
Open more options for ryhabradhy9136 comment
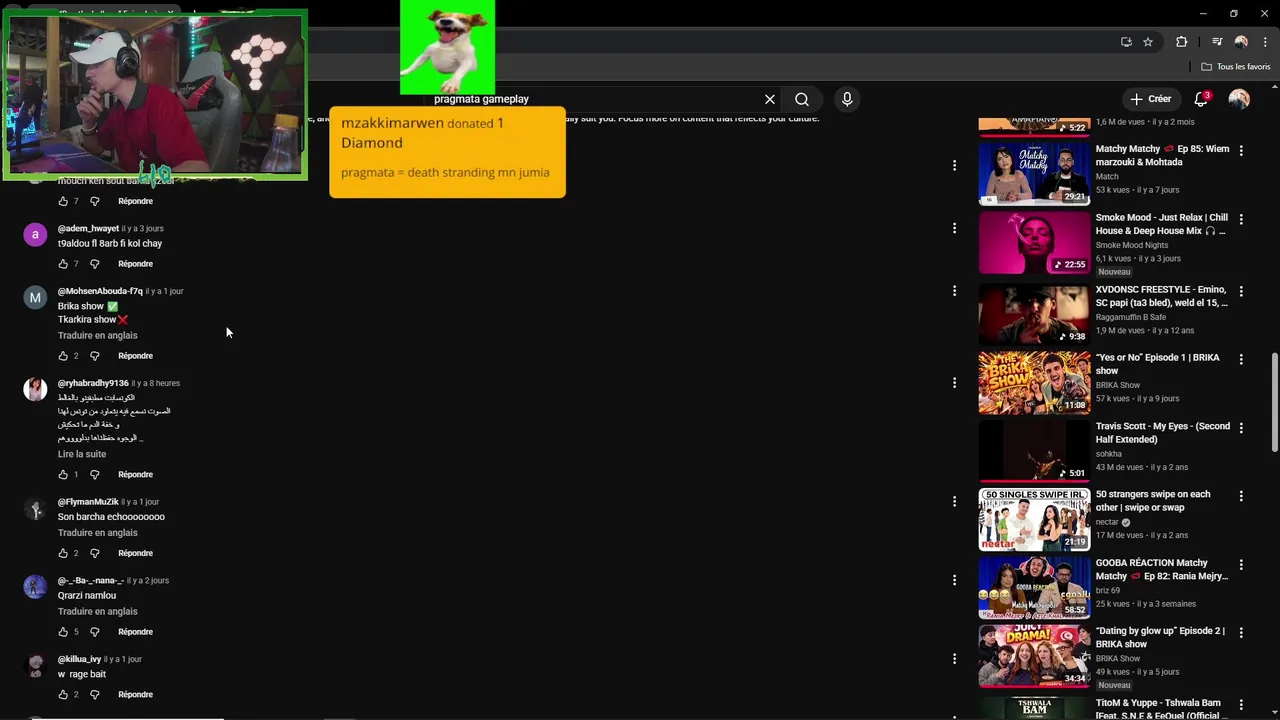(954, 383)
